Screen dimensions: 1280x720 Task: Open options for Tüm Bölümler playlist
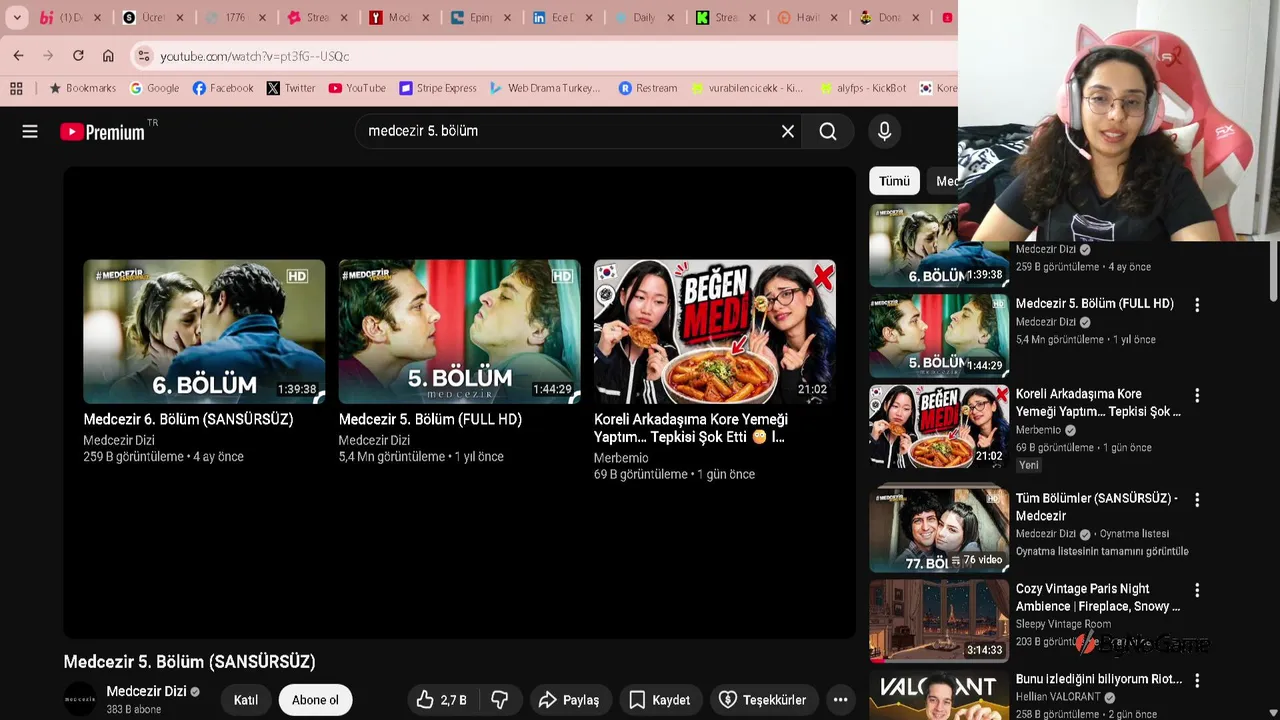[x=1197, y=500]
